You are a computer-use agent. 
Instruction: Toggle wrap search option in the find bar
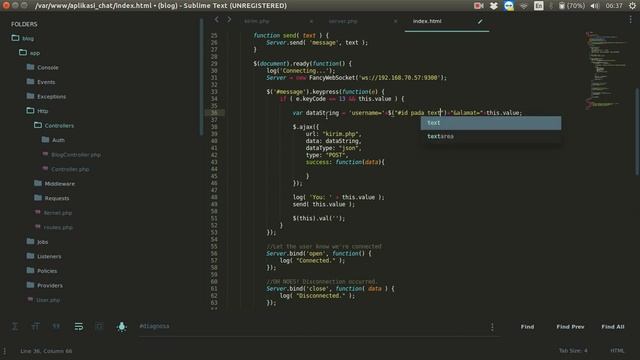[79, 327]
